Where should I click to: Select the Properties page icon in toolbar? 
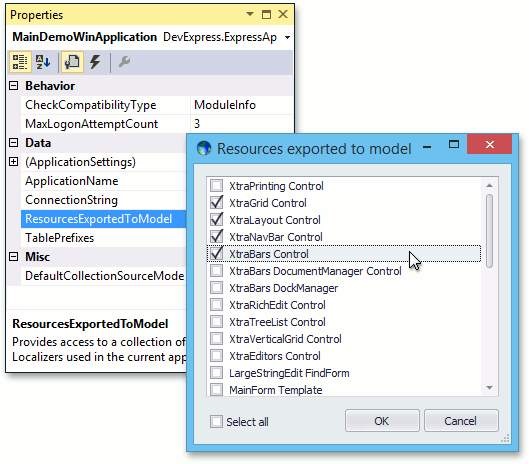[x=72, y=62]
